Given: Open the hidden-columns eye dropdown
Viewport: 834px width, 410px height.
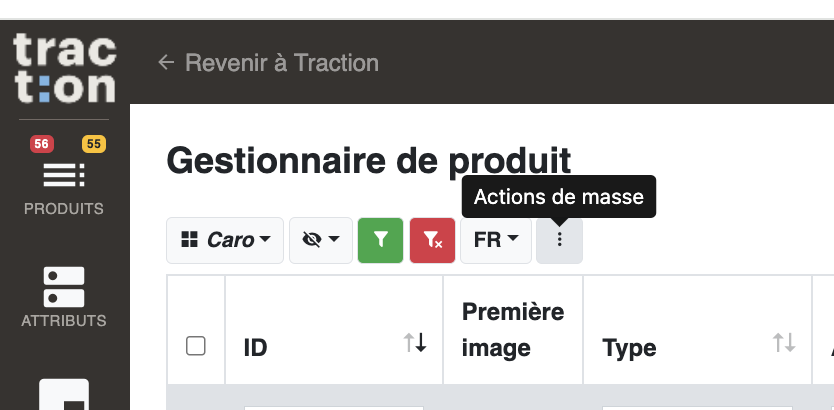Looking at the screenshot, I should pyautogui.click(x=321, y=240).
